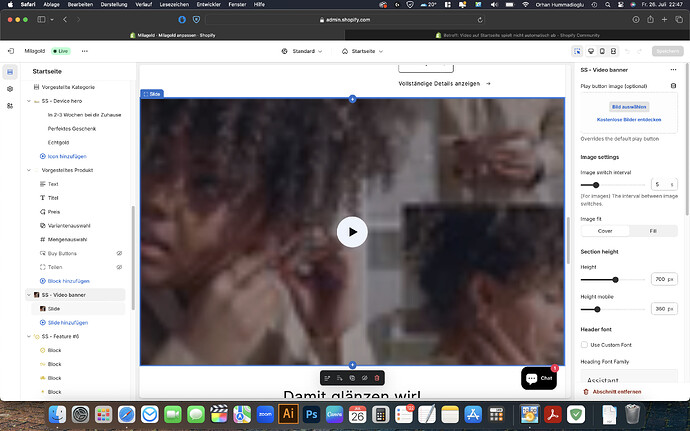Duplicate section via floating toolbar
This screenshot has width=690, height=431.
(352, 378)
